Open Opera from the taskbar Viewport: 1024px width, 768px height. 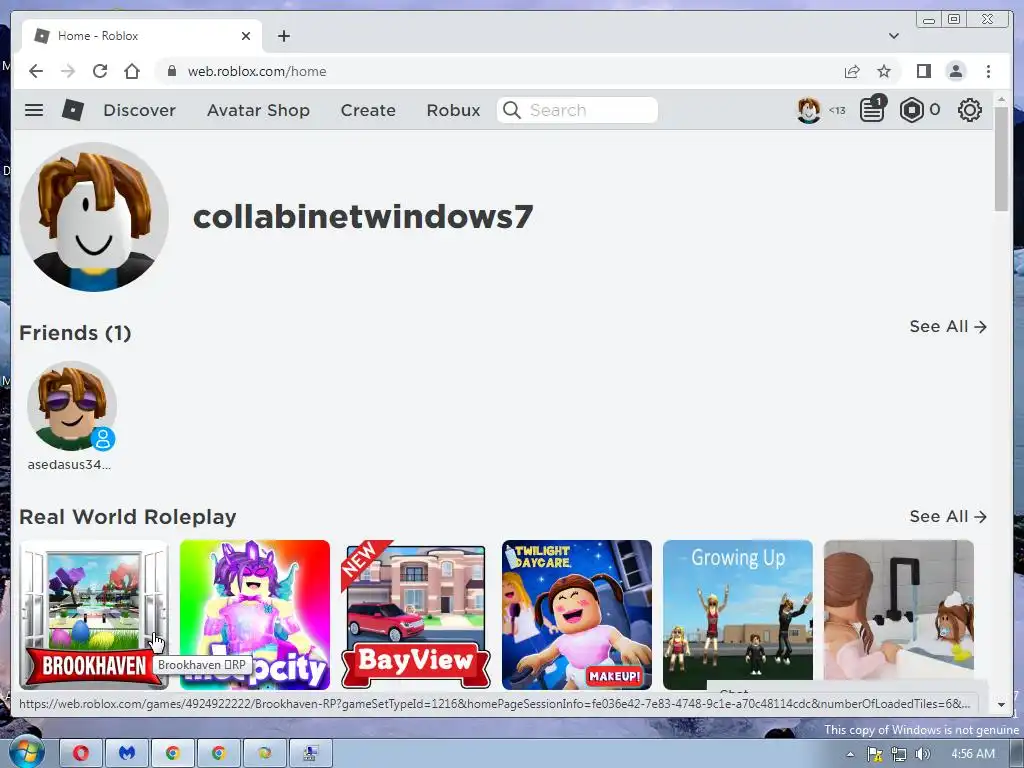tap(81, 753)
